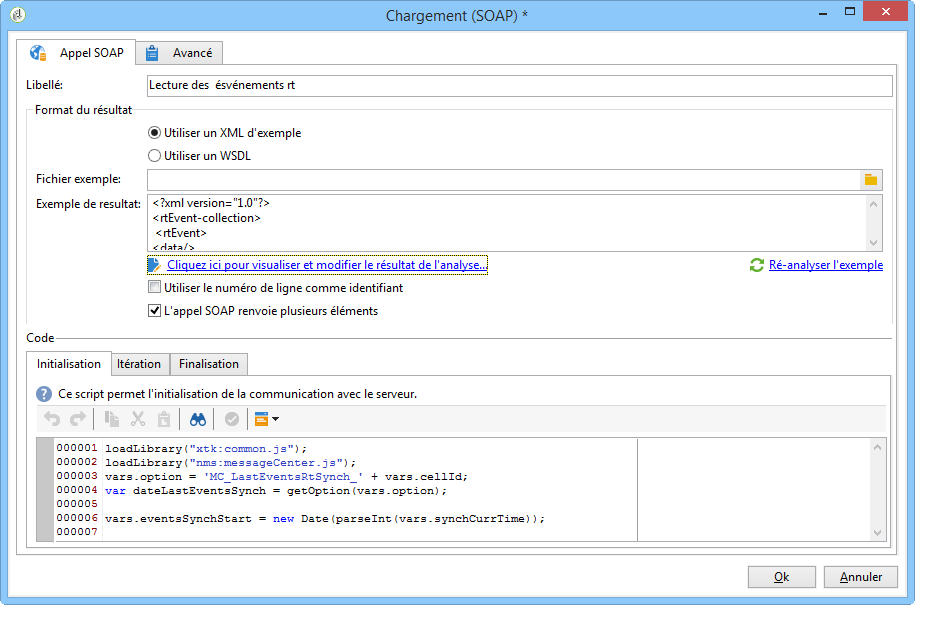Click the application icon in title bar
The height and width of the screenshot is (622, 930).
(18, 14)
